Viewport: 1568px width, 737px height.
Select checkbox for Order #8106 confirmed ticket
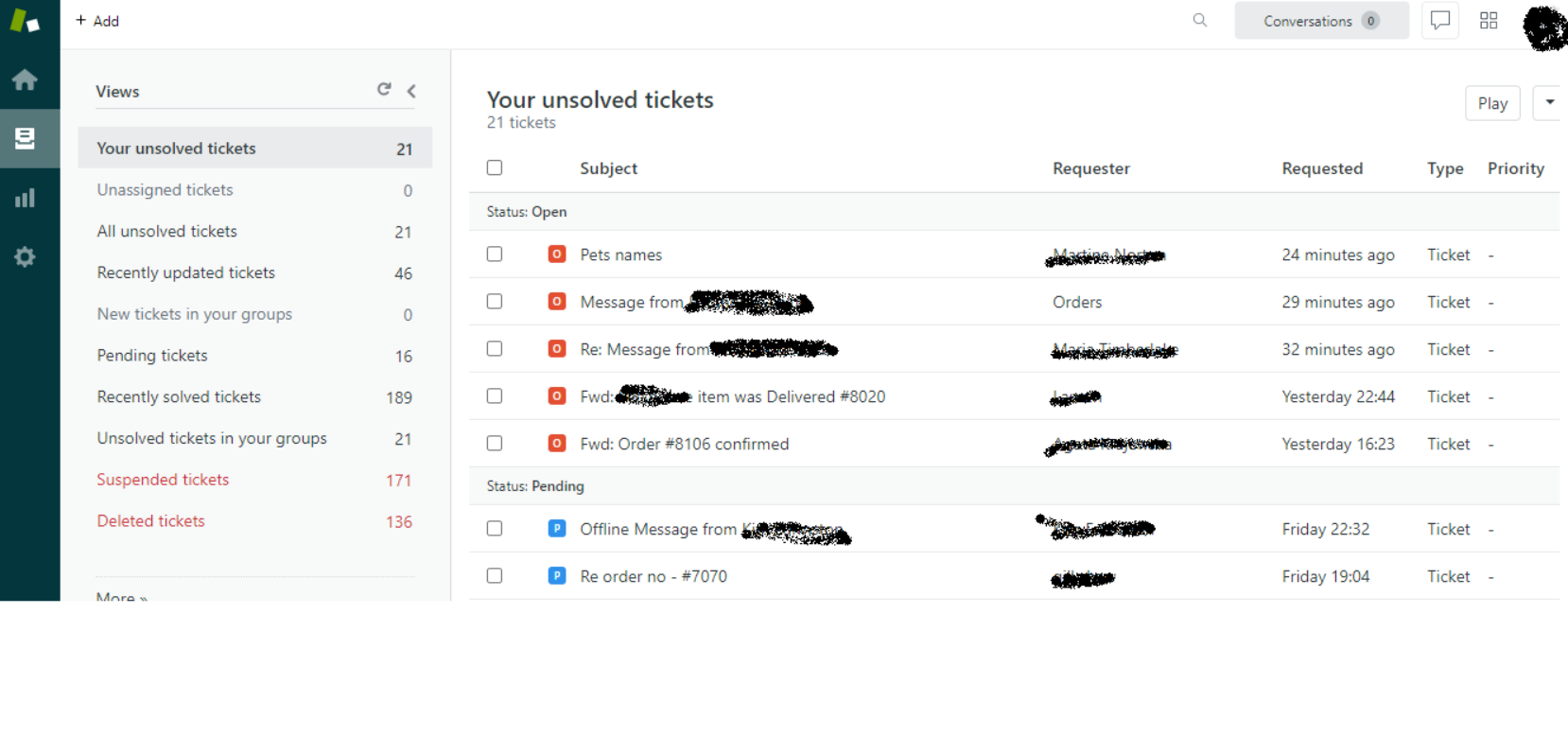click(x=495, y=444)
